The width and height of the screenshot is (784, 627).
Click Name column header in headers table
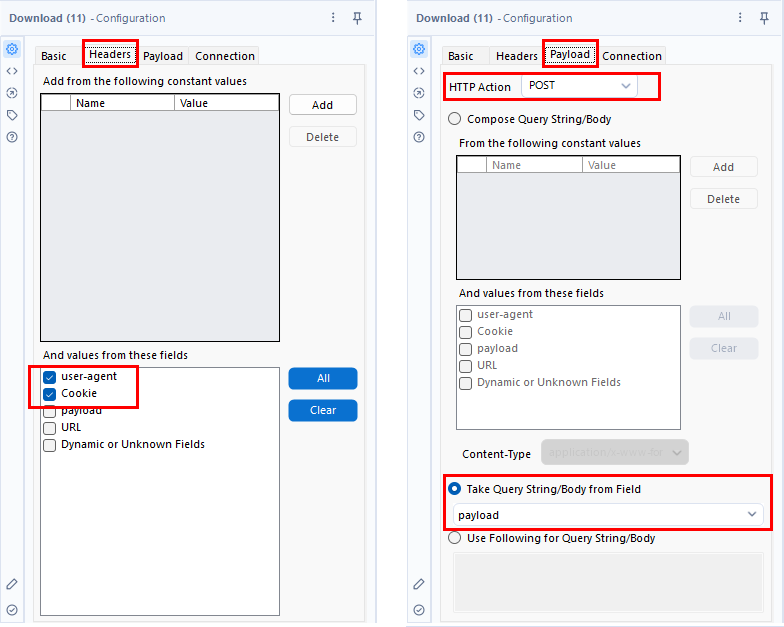122,103
